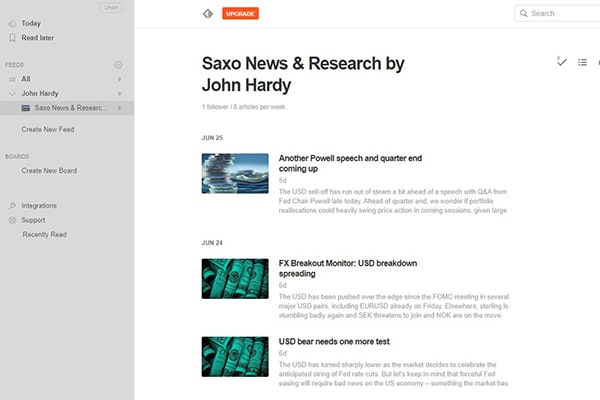Viewport: 600px width, 400px height.
Task: Click the Today clock icon
Action: point(12,23)
